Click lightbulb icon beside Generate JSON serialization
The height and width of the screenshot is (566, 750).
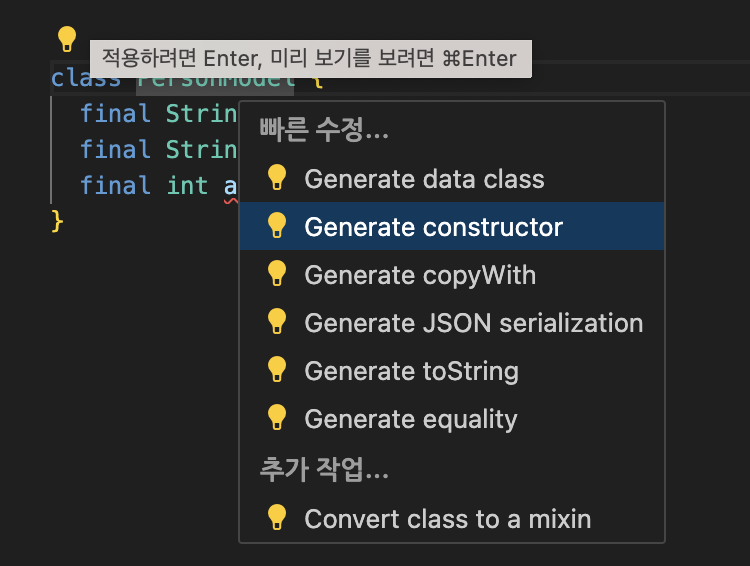coord(277,322)
